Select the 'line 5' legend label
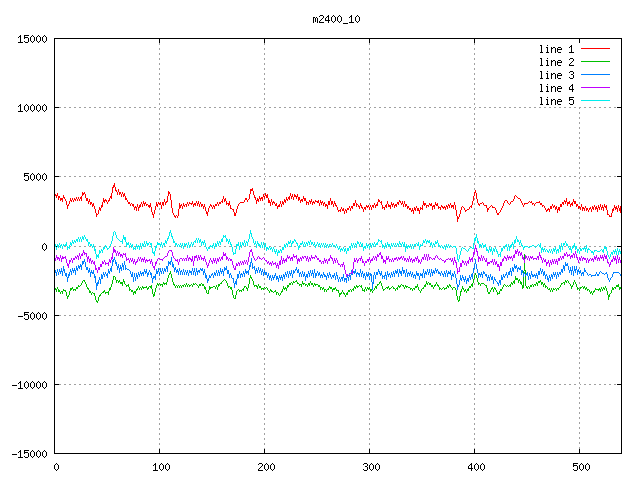This screenshot has height=480, width=640. (x=556, y=101)
